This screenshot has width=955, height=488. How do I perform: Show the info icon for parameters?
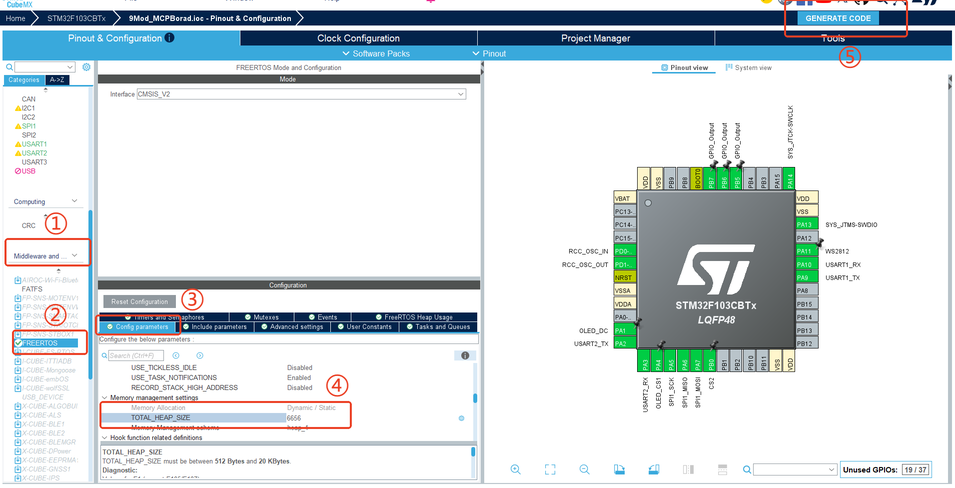[x=465, y=355]
